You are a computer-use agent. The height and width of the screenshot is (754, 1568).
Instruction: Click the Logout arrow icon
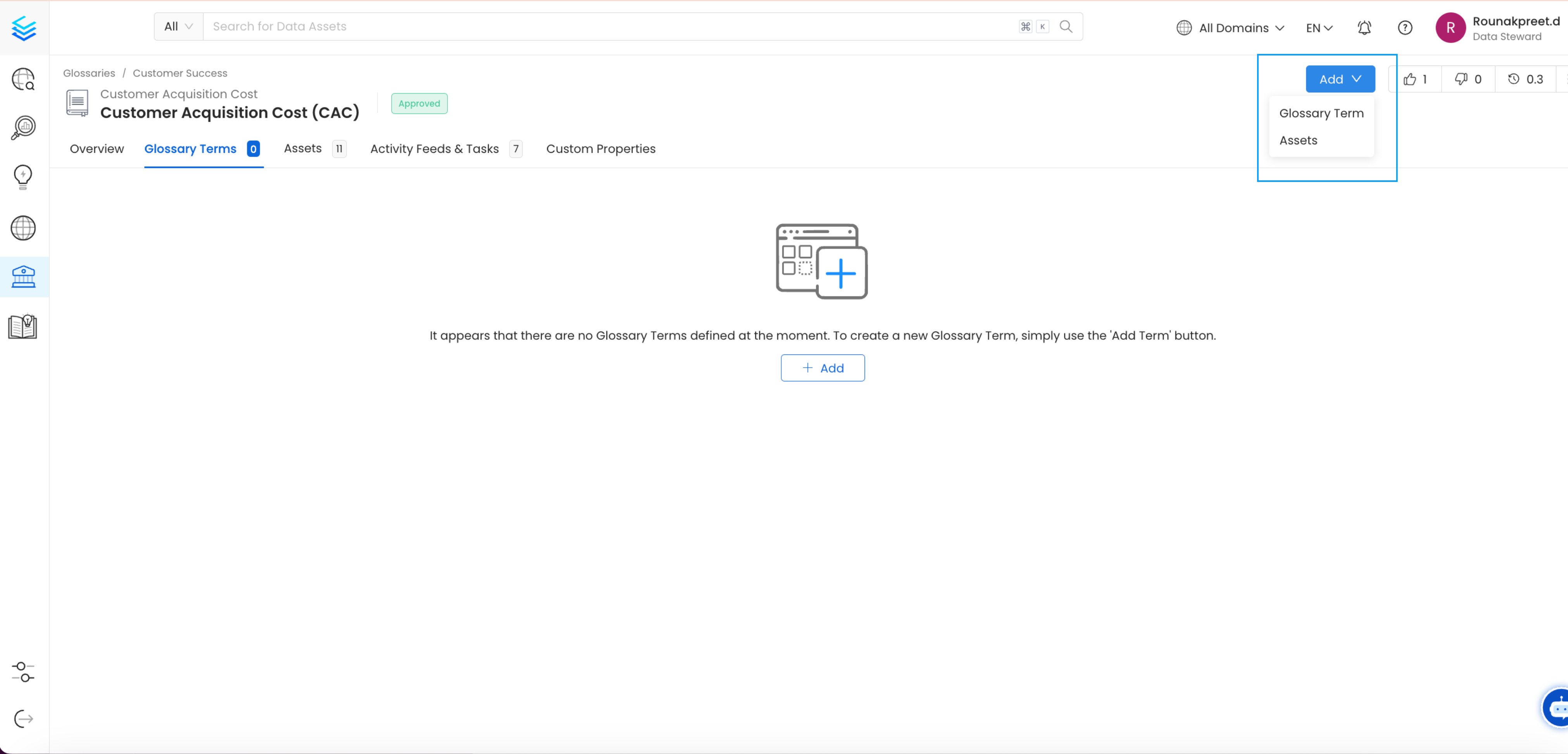click(x=23, y=719)
